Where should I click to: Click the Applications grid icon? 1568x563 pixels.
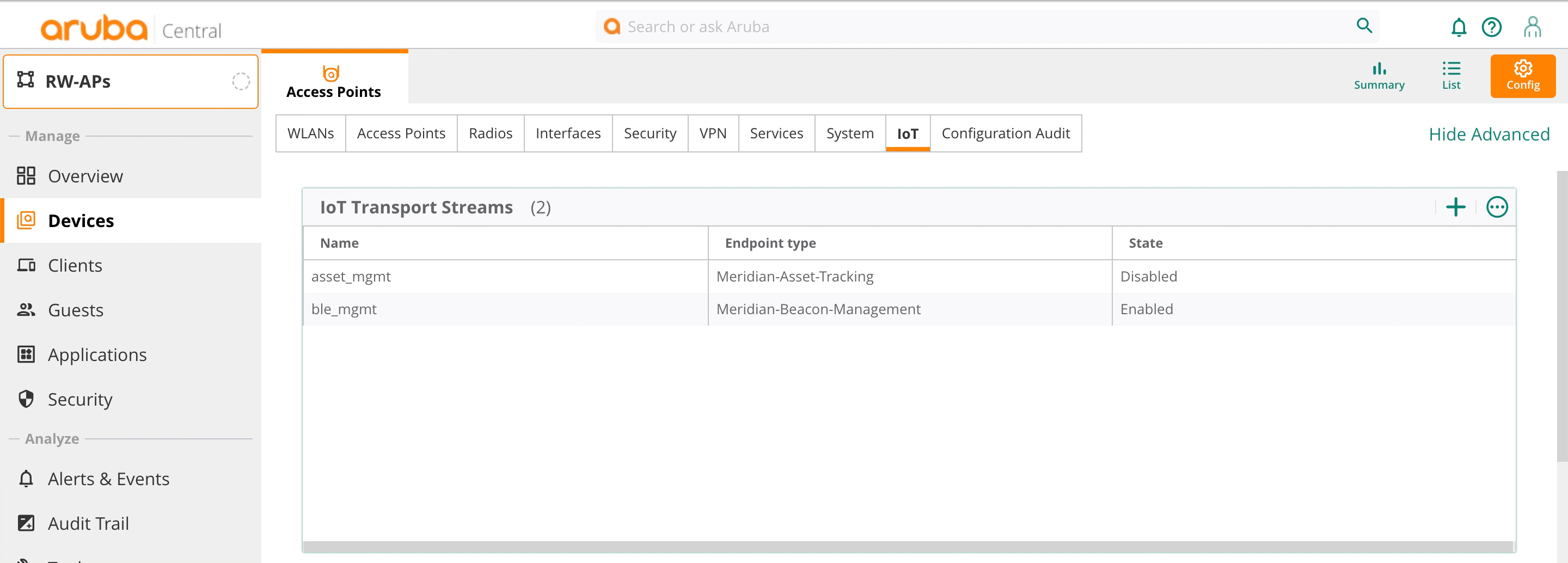pos(26,354)
